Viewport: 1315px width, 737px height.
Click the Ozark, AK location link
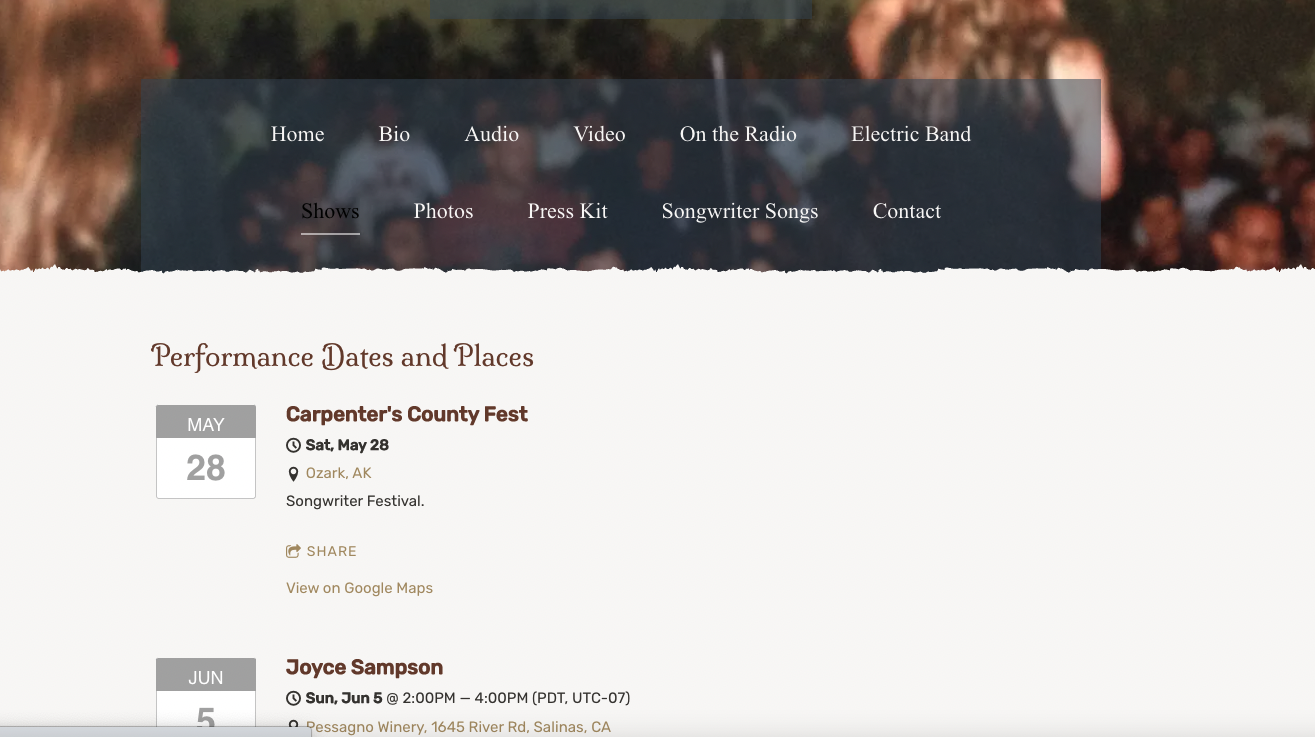tap(338, 473)
